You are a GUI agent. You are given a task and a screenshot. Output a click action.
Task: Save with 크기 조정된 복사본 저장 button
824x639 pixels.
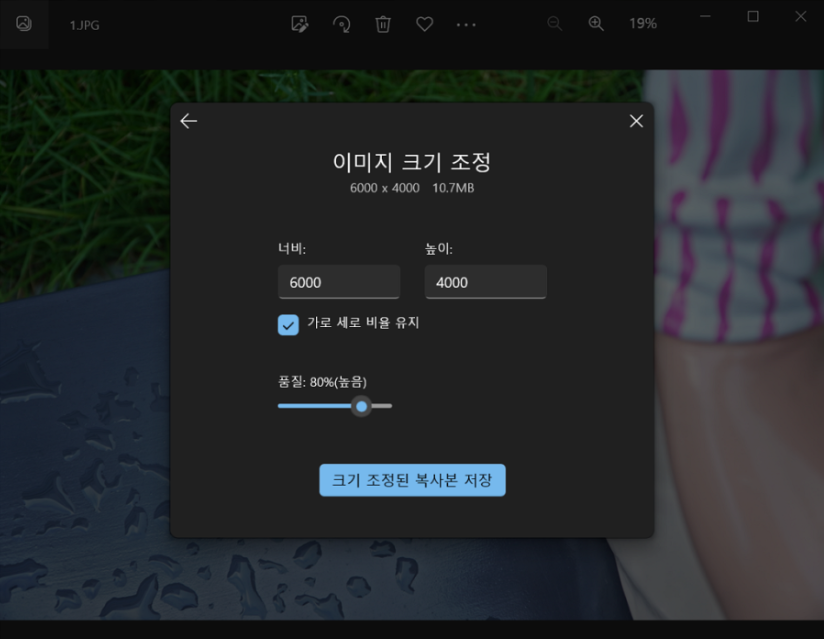point(413,480)
